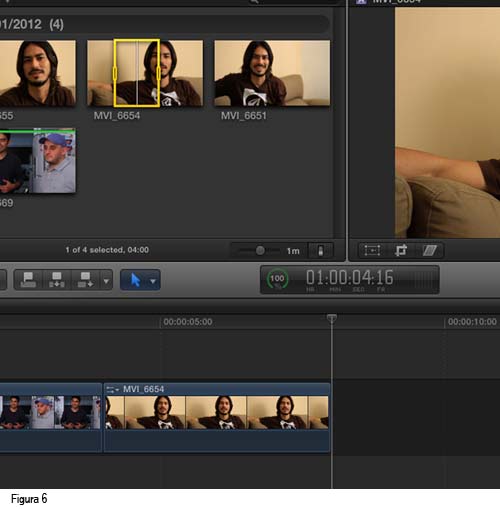Click the Distort tool icon under viewer
The width and height of the screenshot is (500, 509).
point(429,250)
